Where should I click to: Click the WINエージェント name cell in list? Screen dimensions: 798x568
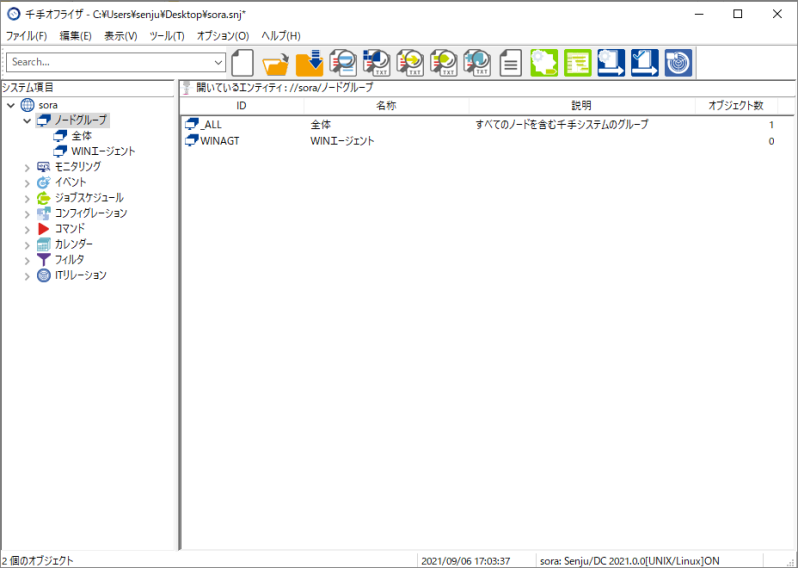pyautogui.click(x=342, y=141)
